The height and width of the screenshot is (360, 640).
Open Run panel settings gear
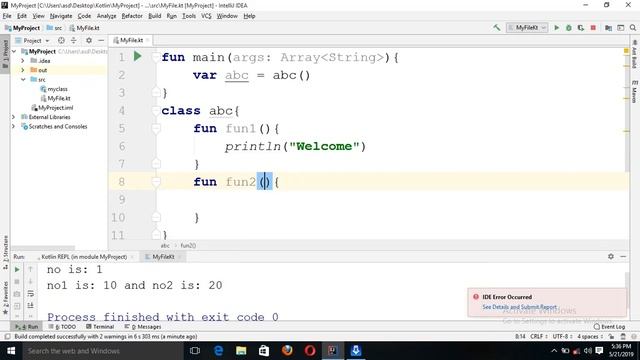(x=611, y=256)
